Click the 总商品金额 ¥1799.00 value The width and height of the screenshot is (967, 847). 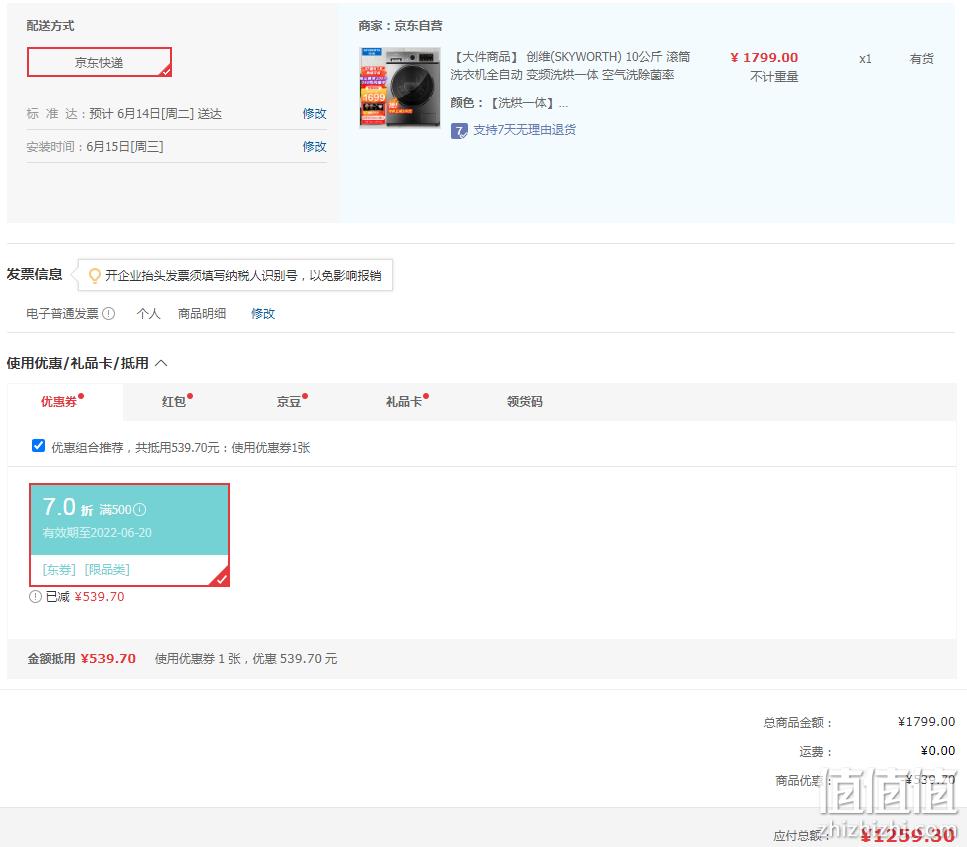point(926,722)
